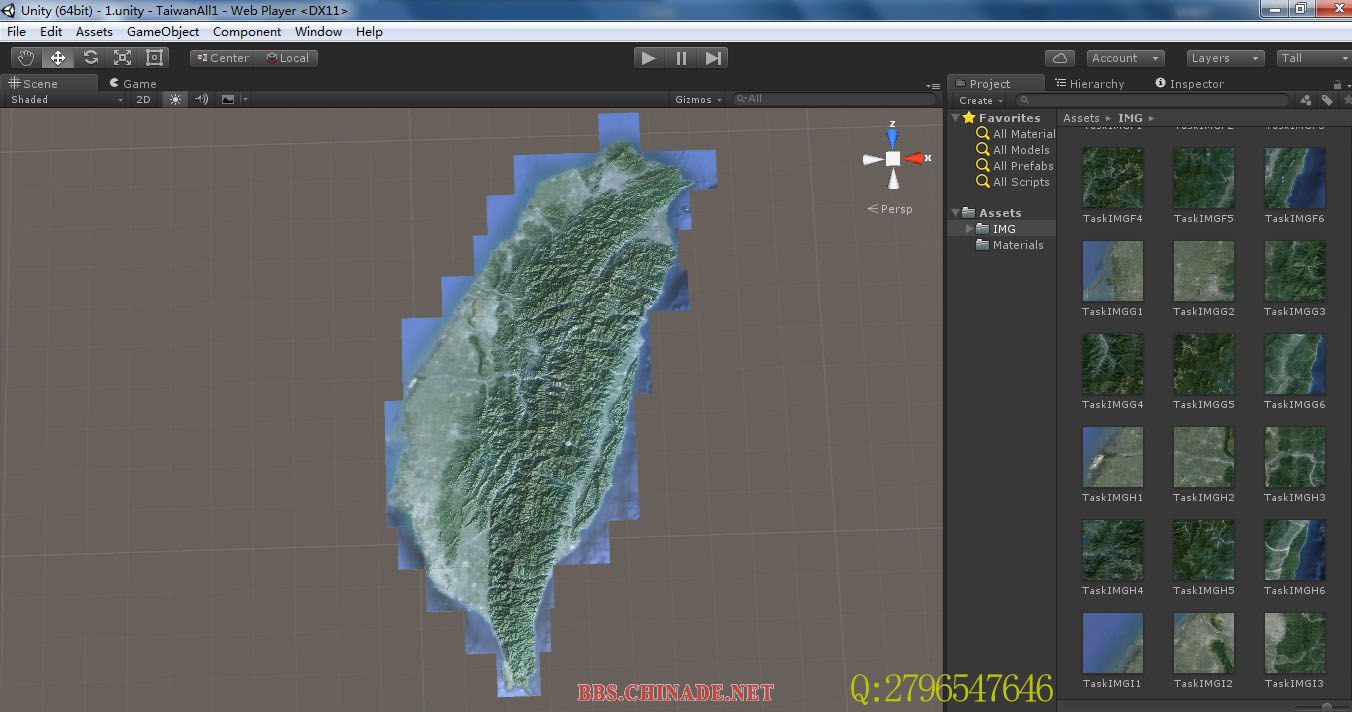Switch to the Hierarchy tab
1352x712 pixels.
pyautogui.click(x=1089, y=84)
